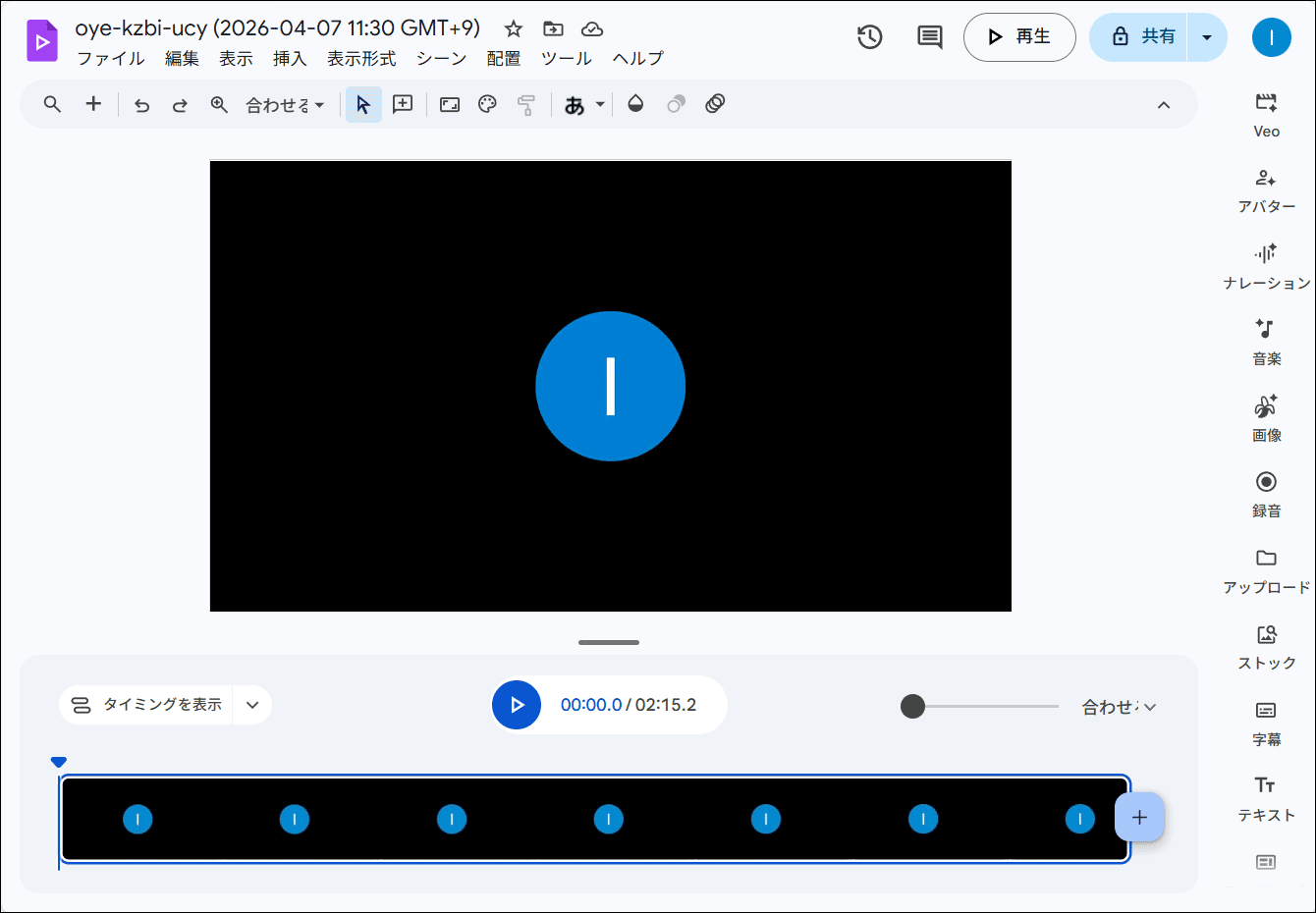Image resolution: width=1316 pixels, height=913 pixels.
Task: Open the account avatar menu
Action: [x=1272, y=37]
